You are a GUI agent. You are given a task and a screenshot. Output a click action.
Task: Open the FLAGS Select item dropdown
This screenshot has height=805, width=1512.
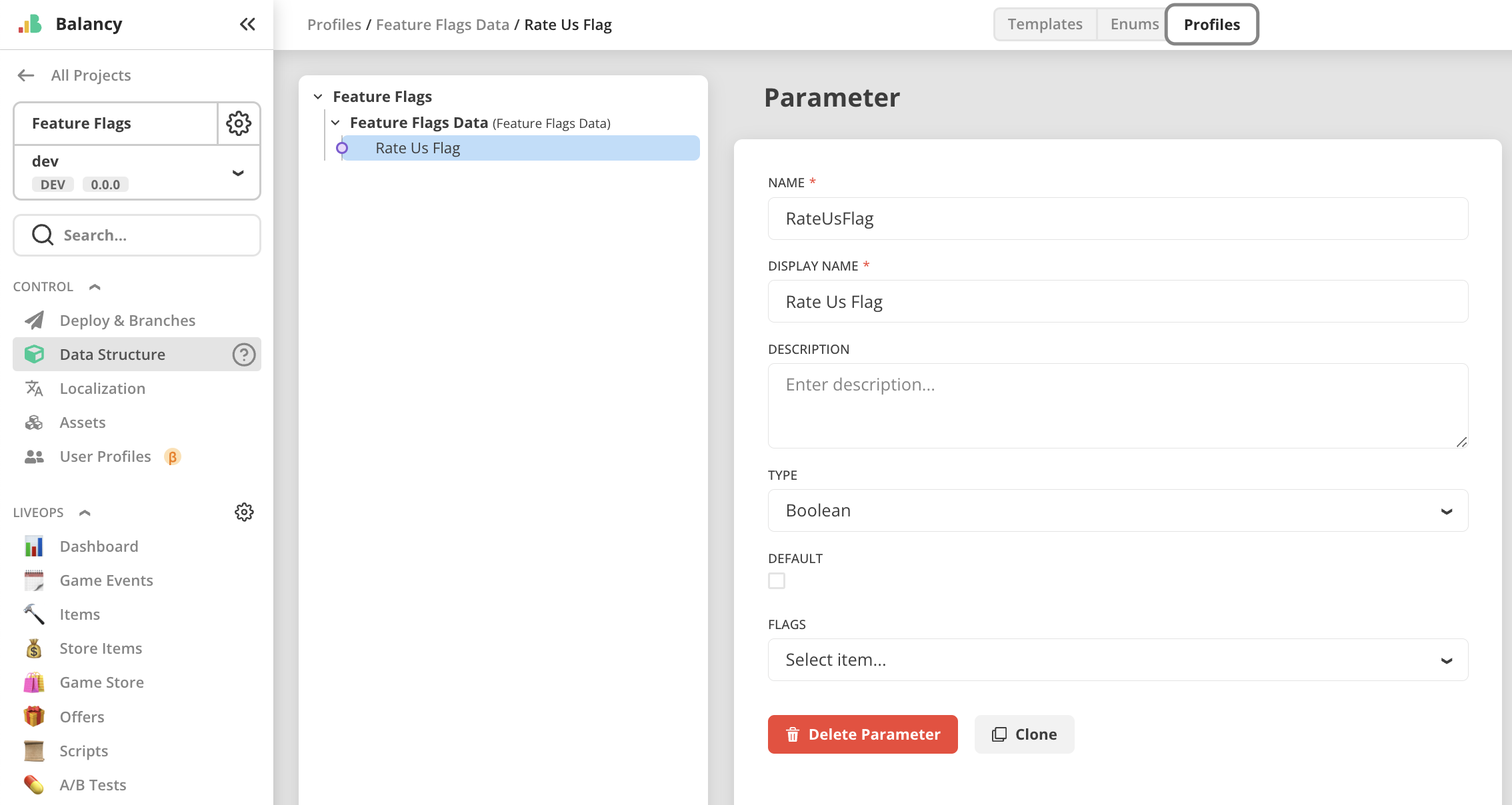point(1118,659)
